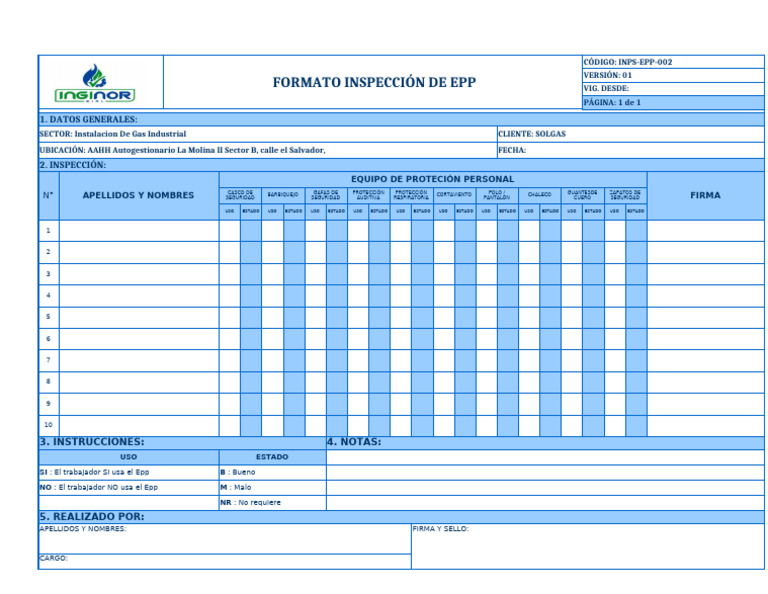Select row number 4
The height and width of the screenshot is (594, 768).
pyautogui.click(x=48, y=296)
